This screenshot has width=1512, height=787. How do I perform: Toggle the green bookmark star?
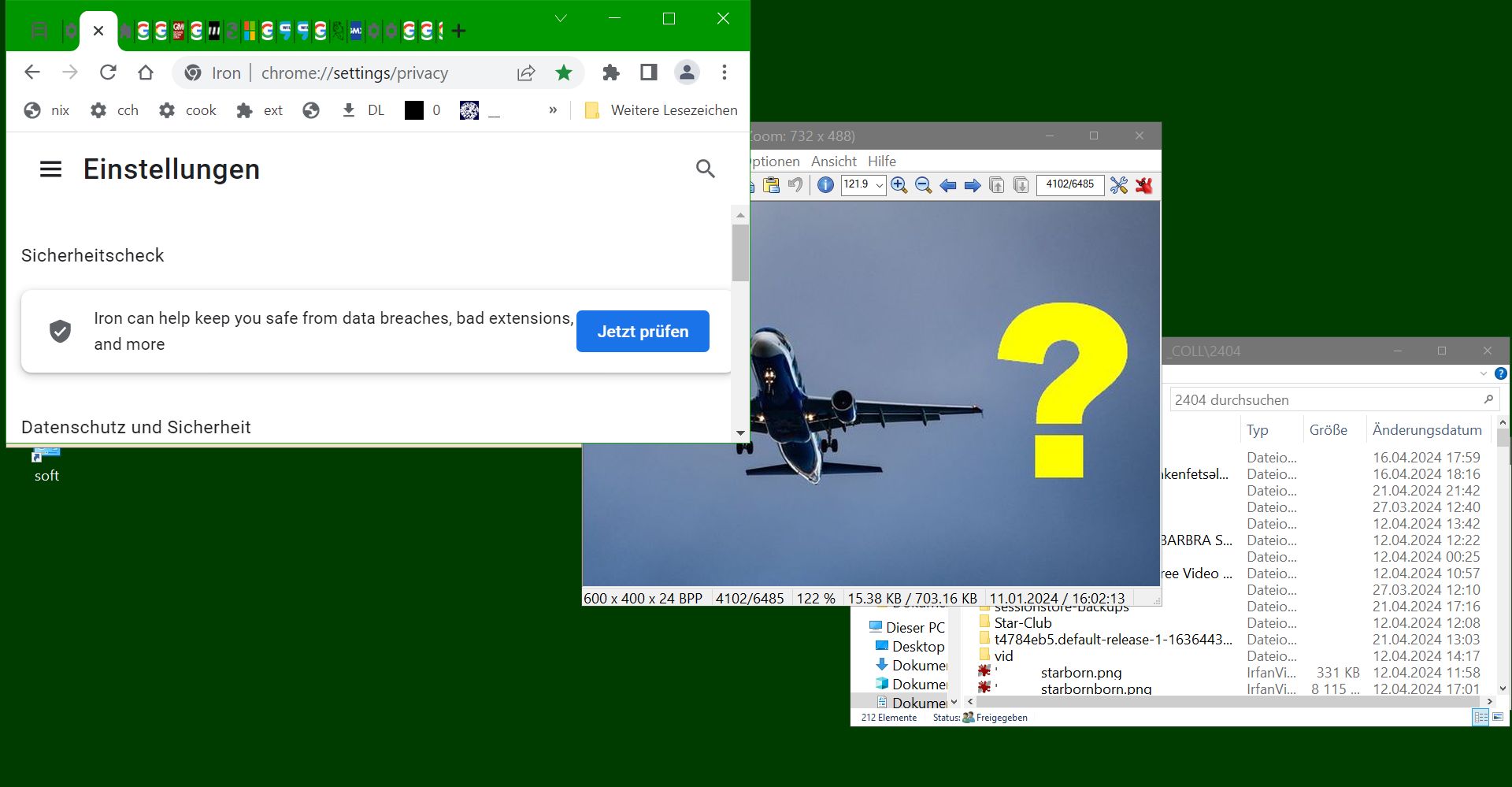[564, 73]
